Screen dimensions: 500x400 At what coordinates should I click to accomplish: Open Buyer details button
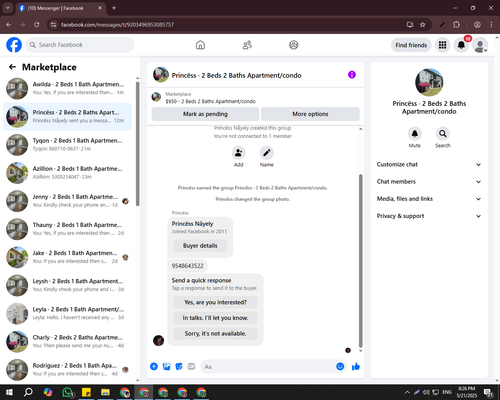pyautogui.click(x=200, y=246)
